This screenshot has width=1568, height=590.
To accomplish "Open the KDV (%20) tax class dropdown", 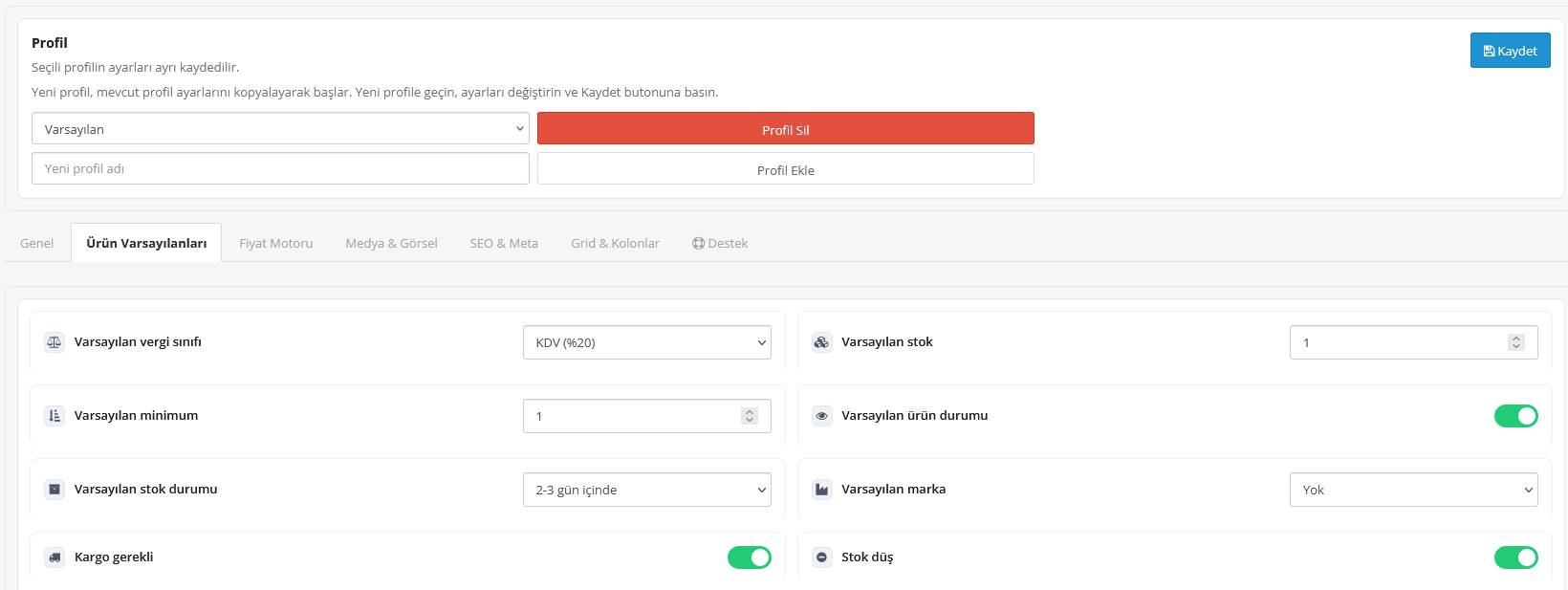I will tap(647, 342).
